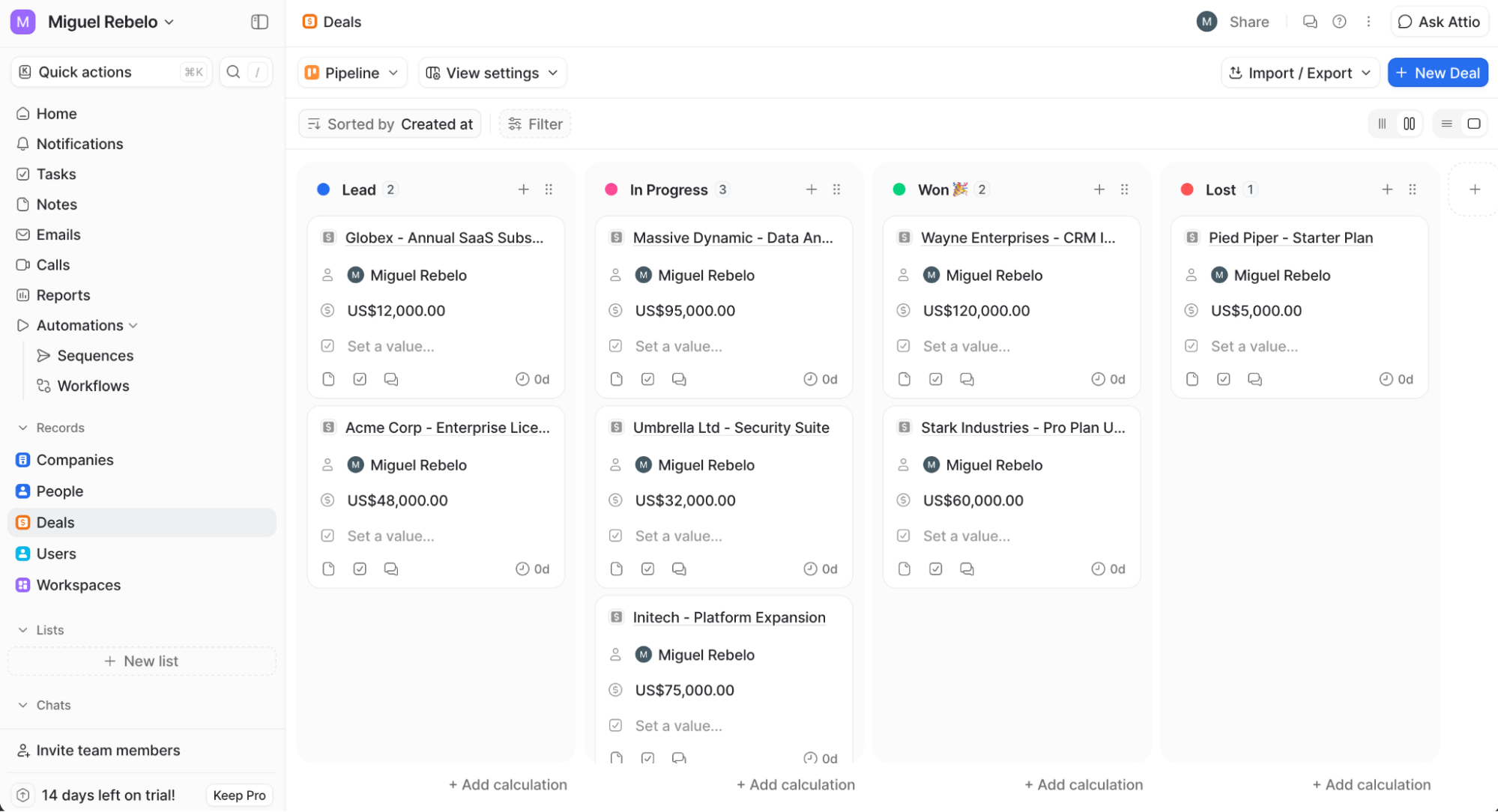Open help question mark icon
Screen dimensions: 1498x812
(1339, 22)
